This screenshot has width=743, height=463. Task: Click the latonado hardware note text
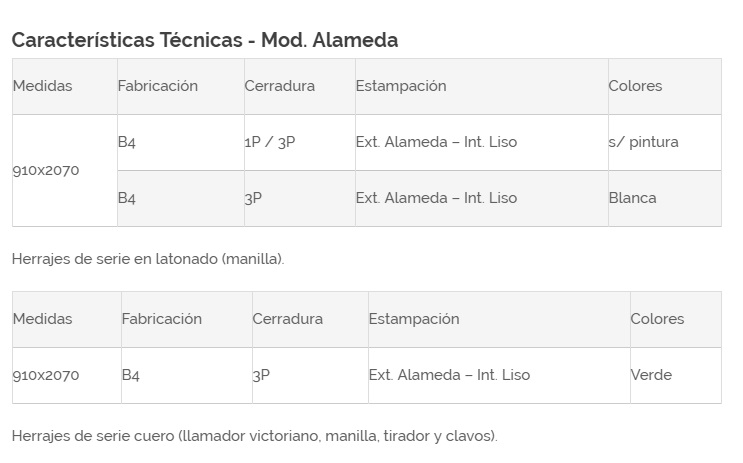pos(148,259)
